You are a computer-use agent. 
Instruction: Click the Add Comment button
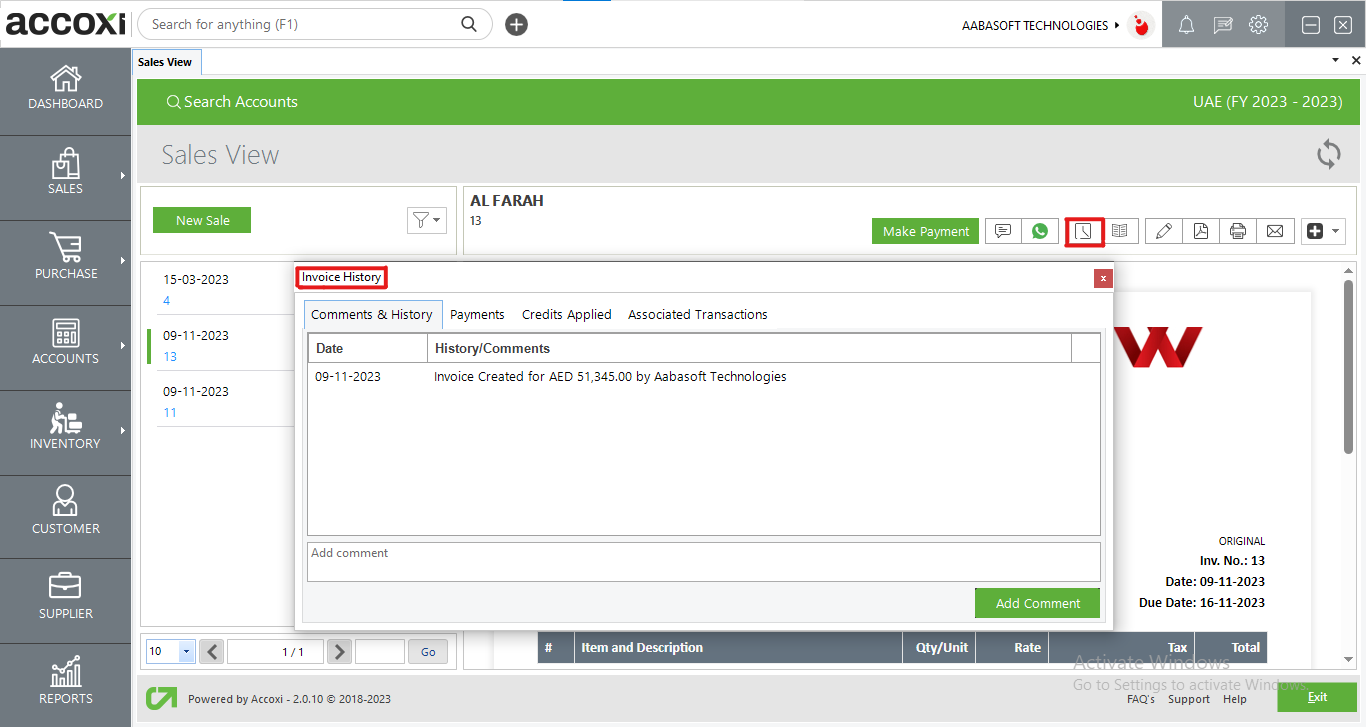(x=1037, y=603)
